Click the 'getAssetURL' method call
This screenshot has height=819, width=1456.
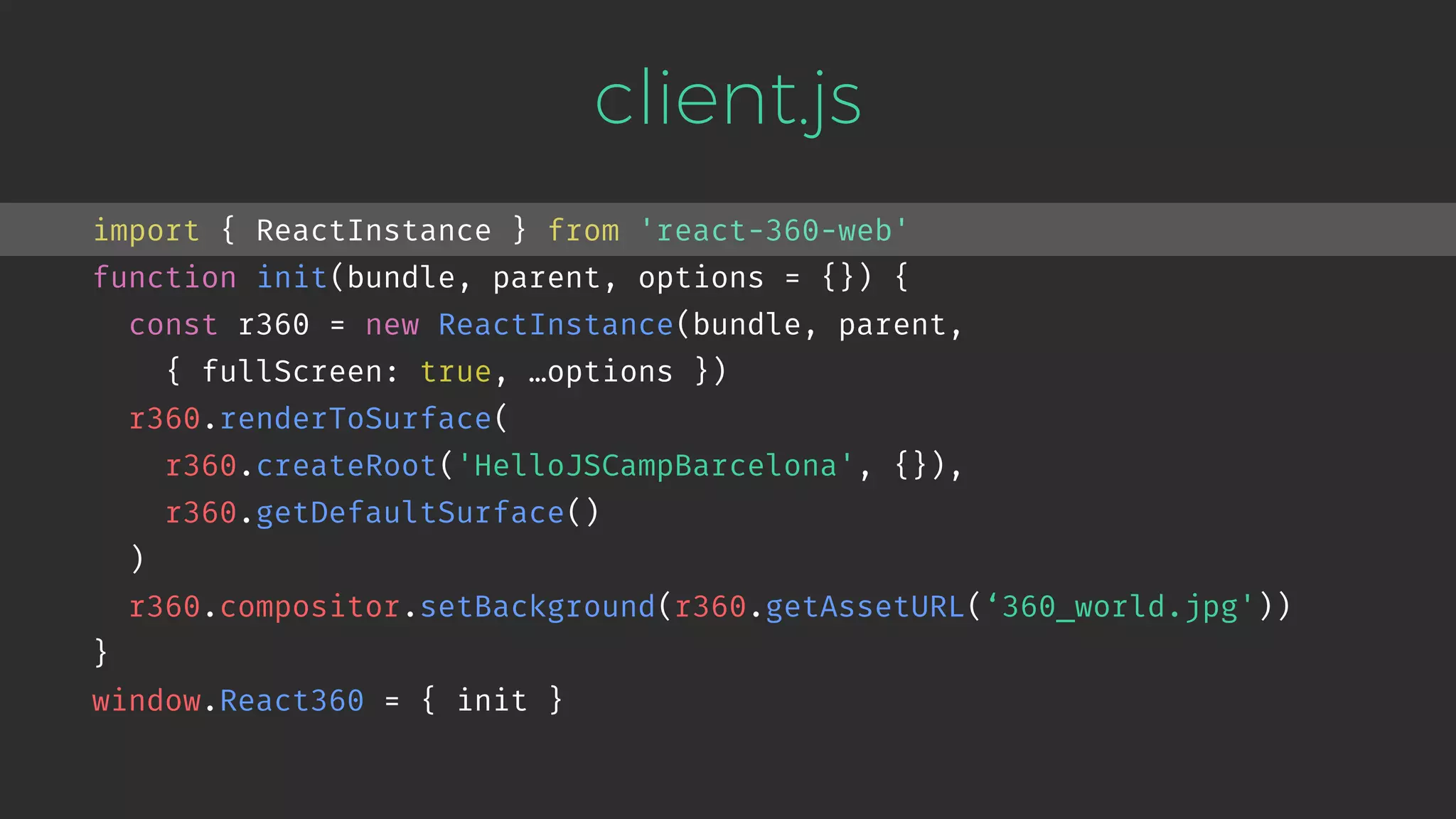click(865, 606)
